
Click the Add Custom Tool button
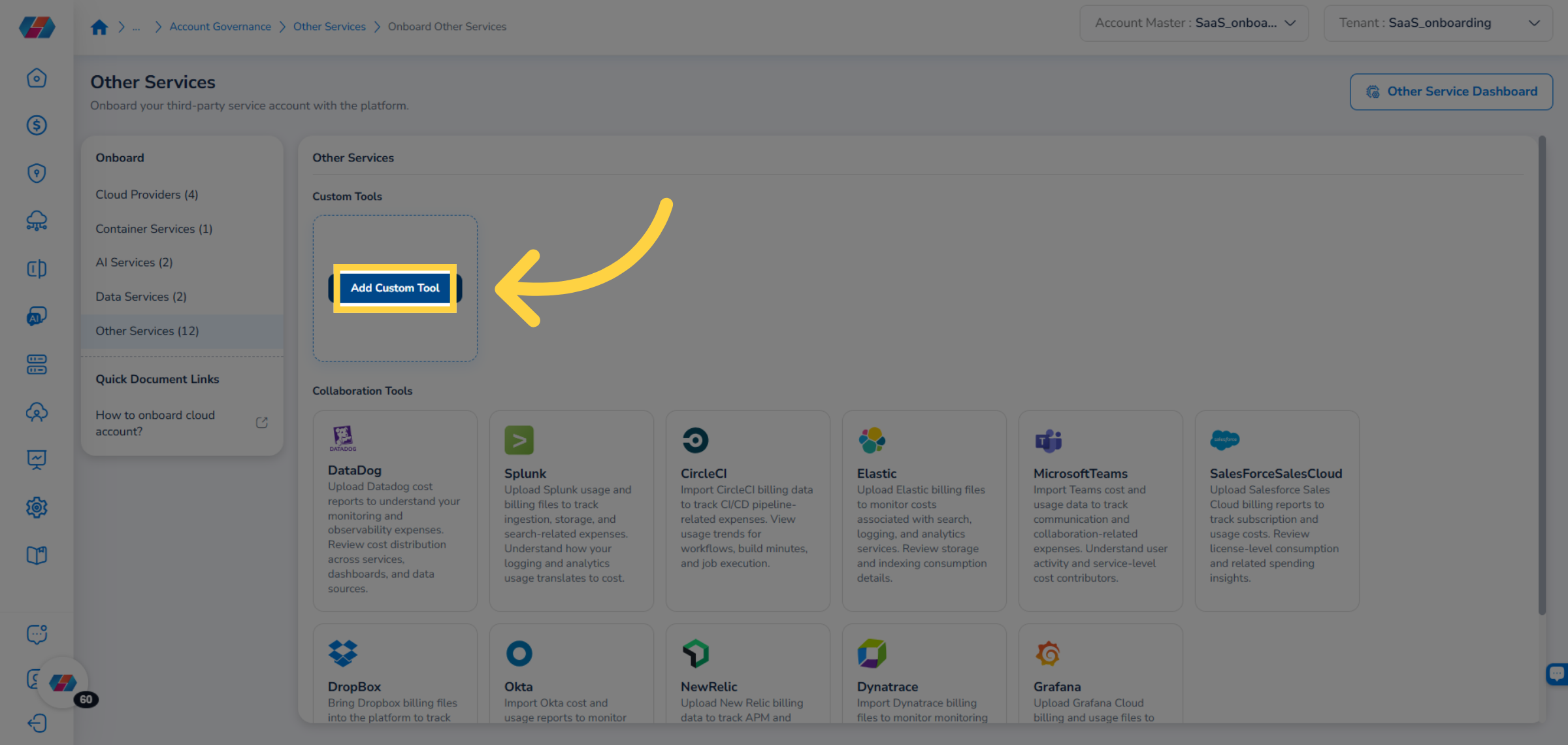(x=395, y=288)
